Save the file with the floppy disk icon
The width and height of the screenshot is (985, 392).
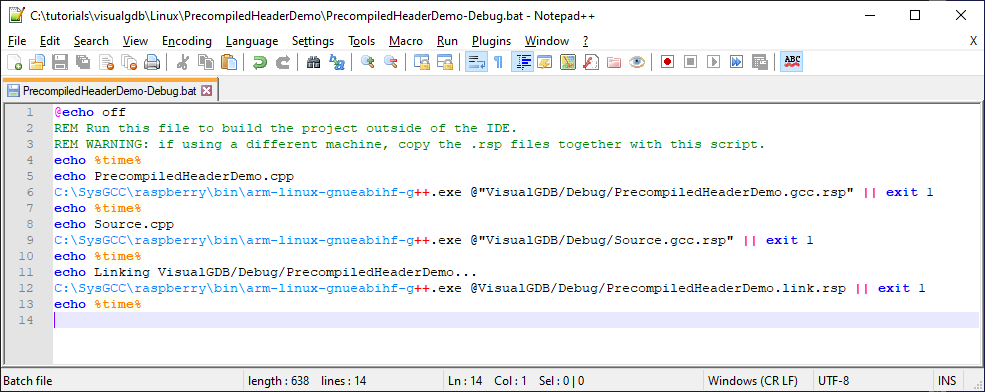point(60,62)
